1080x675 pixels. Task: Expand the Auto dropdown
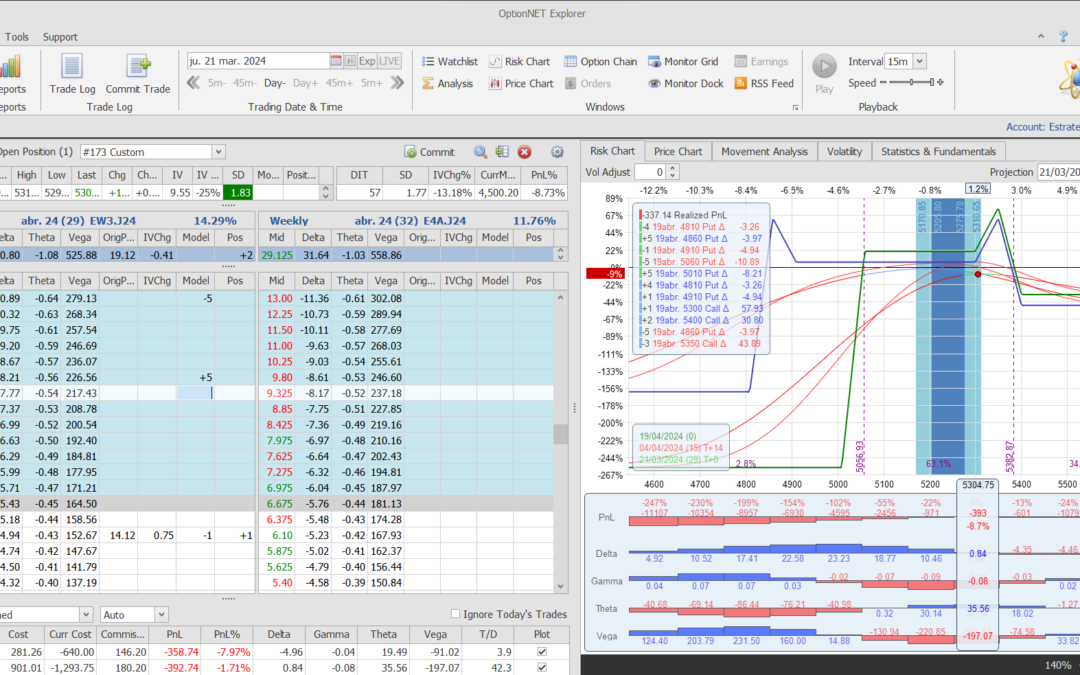point(161,614)
